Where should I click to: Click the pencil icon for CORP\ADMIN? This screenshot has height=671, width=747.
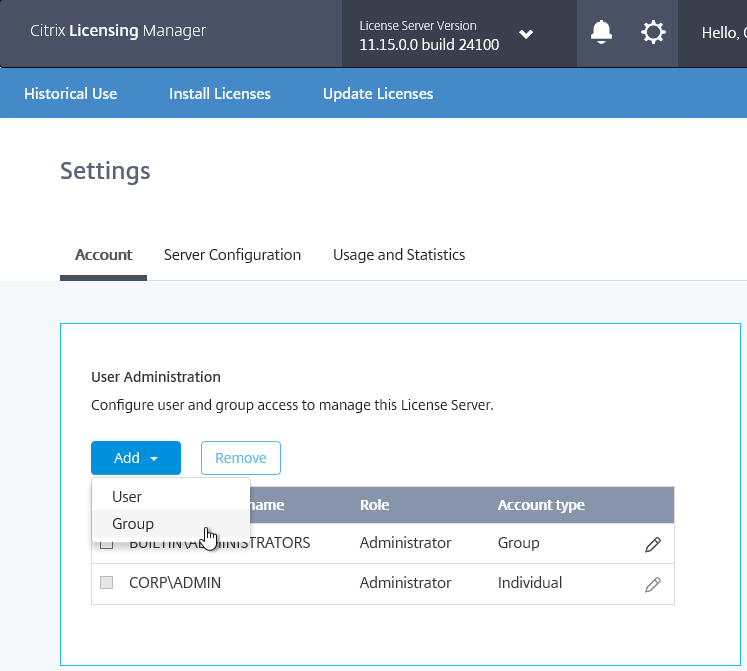click(653, 585)
